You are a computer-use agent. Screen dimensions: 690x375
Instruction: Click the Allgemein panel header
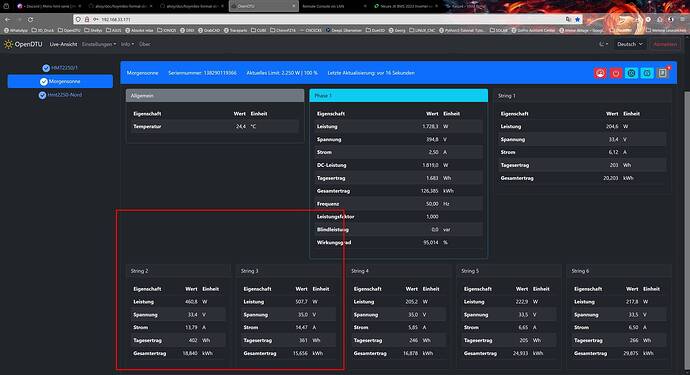tap(215, 96)
